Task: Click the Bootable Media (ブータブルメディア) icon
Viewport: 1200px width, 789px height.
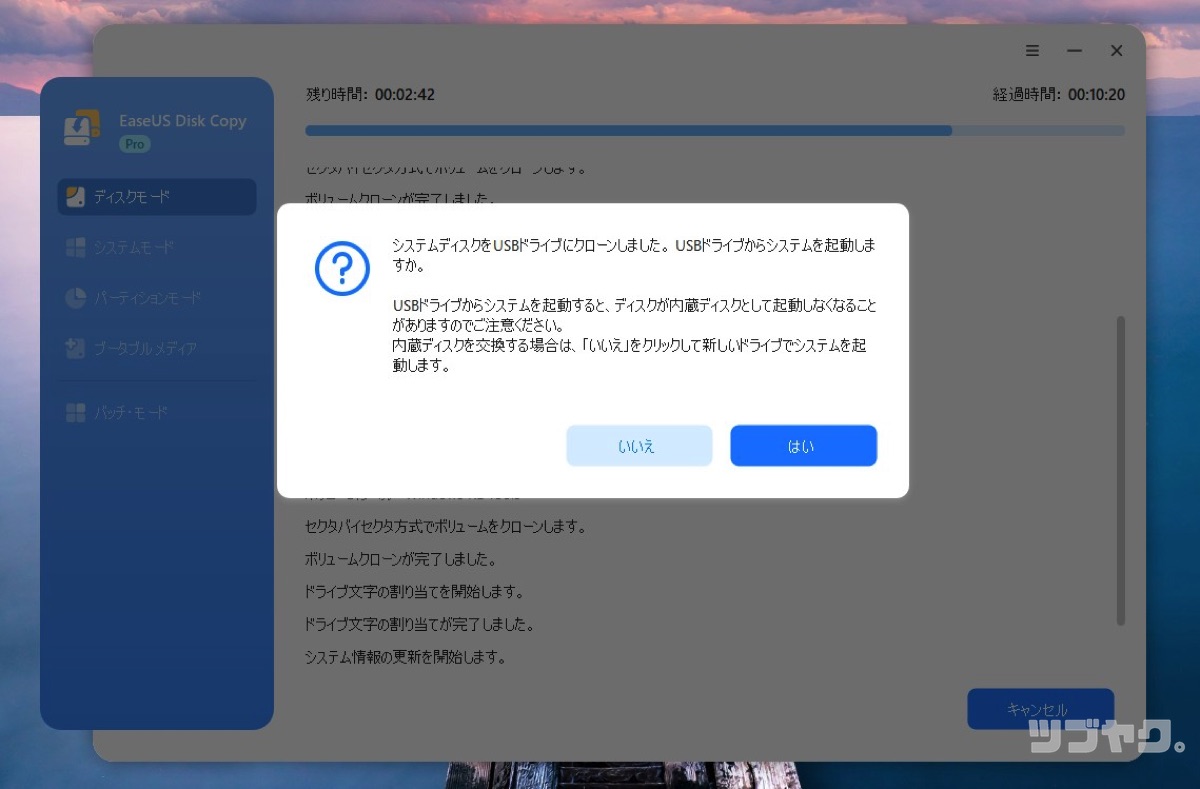Action: [x=77, y=349]
